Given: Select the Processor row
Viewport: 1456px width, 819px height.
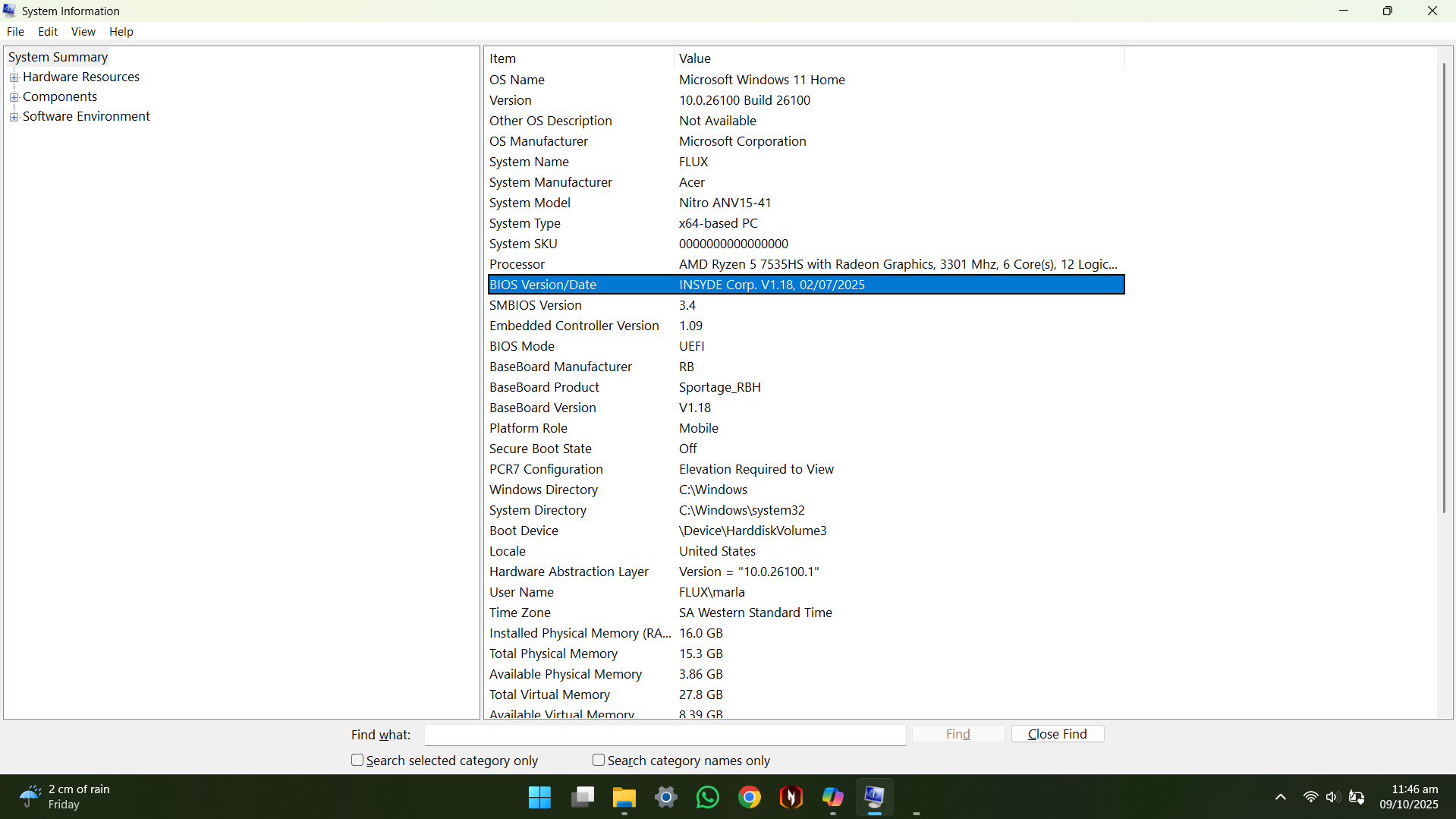Looking at the screenshot, I should point(806,264).
